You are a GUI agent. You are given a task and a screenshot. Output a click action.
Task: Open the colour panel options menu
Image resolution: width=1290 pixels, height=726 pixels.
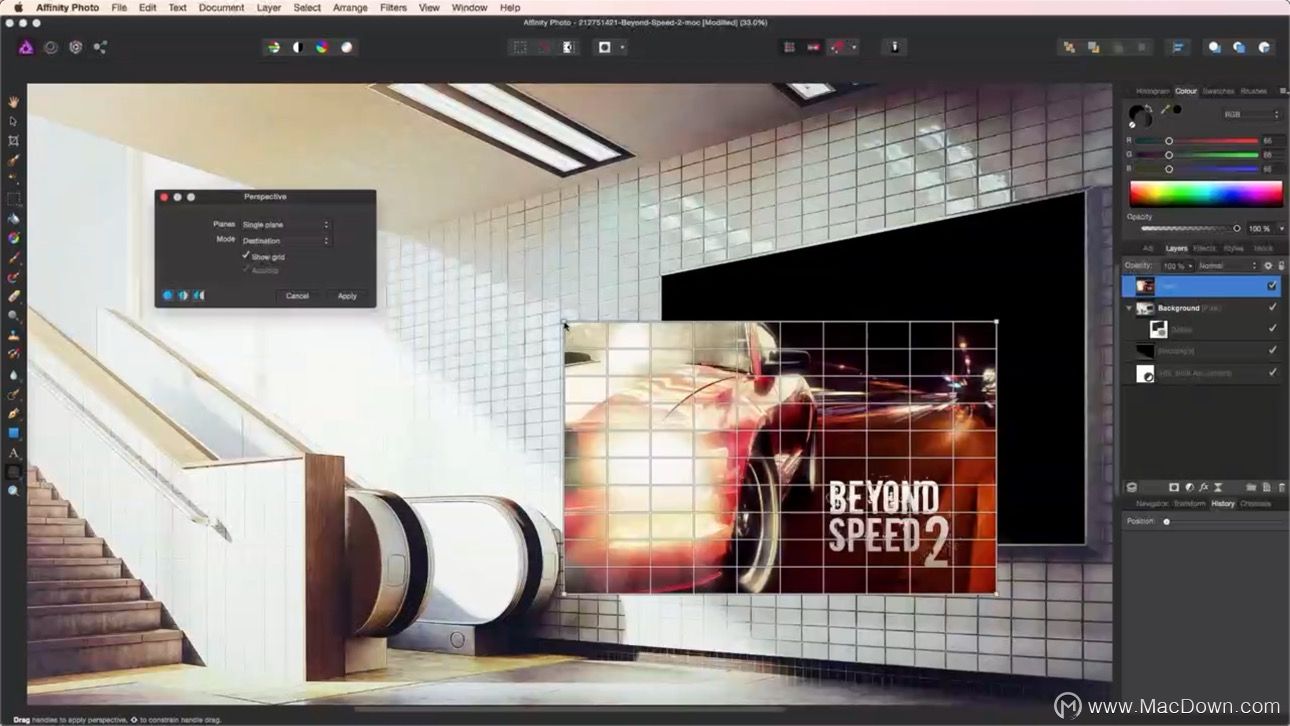(1282, 91)
